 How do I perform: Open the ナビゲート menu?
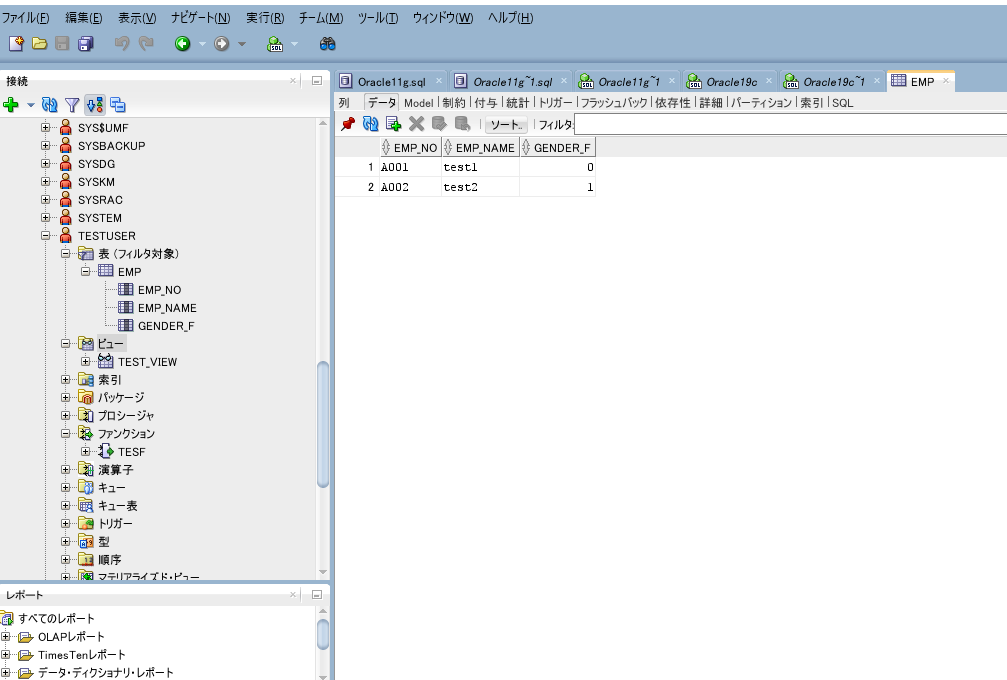point(201,18)
